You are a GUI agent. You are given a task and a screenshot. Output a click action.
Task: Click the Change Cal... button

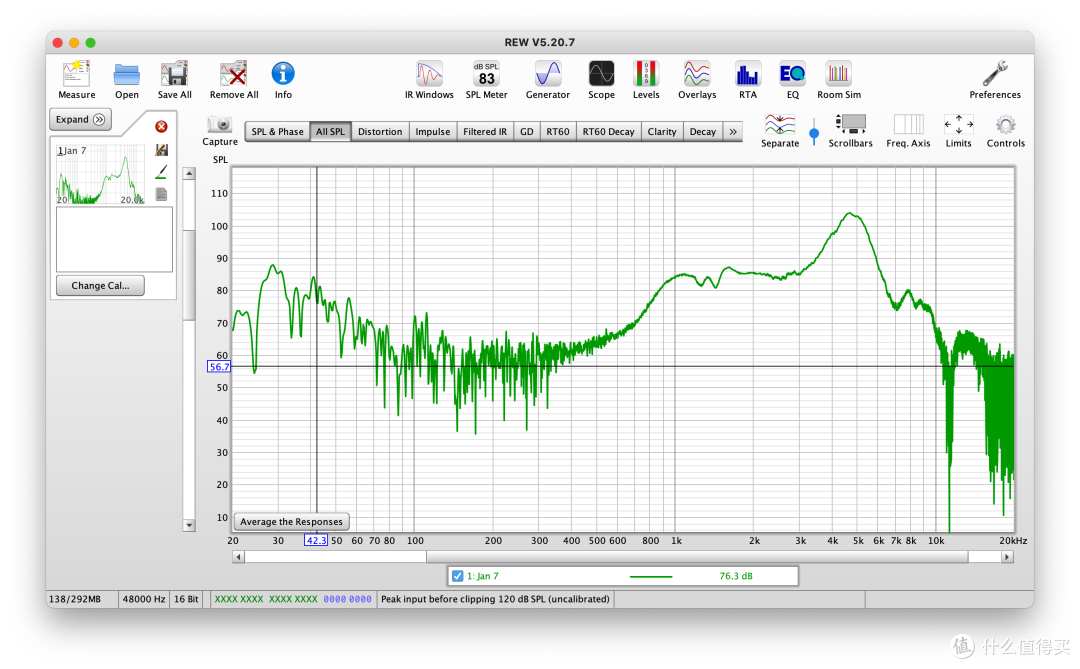100,285
